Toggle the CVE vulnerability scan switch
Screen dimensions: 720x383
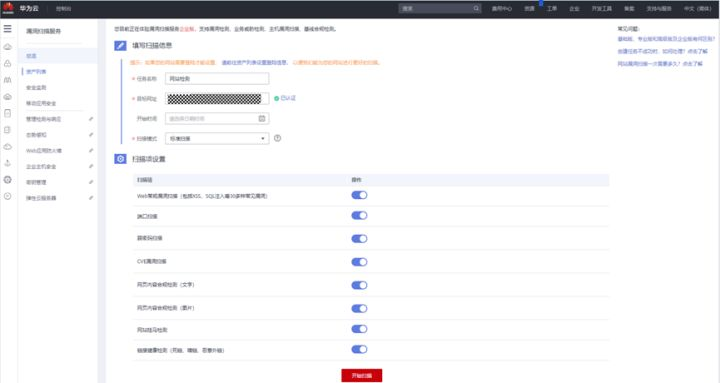pos(359,262)
